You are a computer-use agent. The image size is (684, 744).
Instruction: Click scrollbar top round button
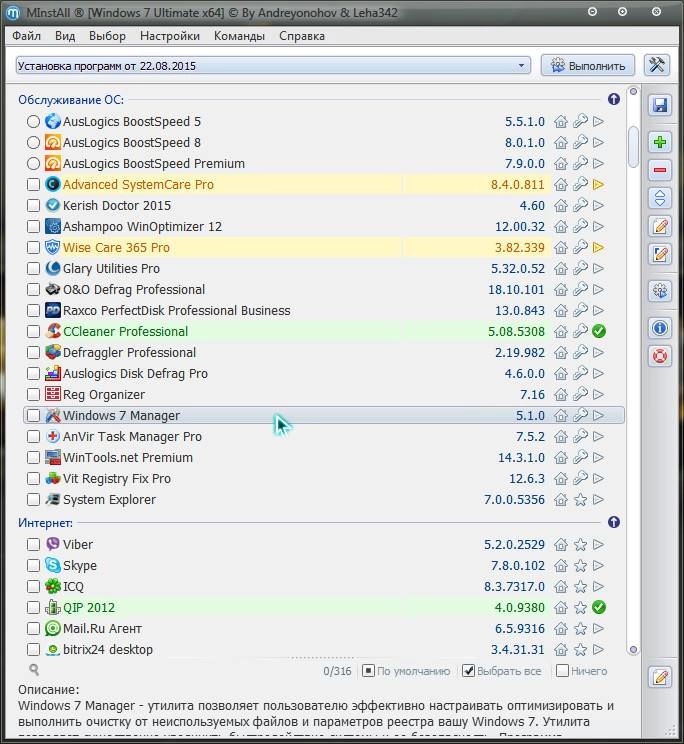633,92
